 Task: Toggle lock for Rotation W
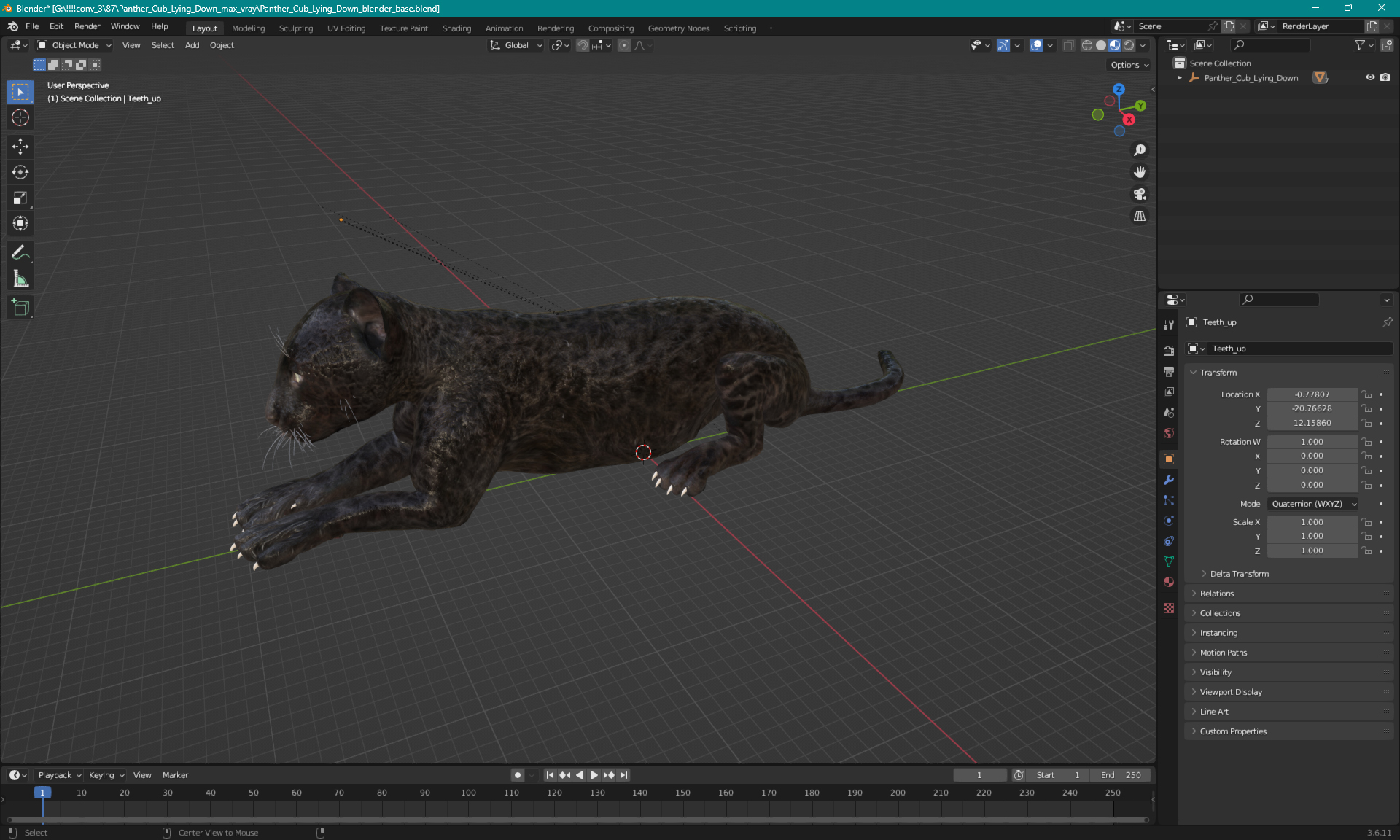click(x=1367, y=442)
